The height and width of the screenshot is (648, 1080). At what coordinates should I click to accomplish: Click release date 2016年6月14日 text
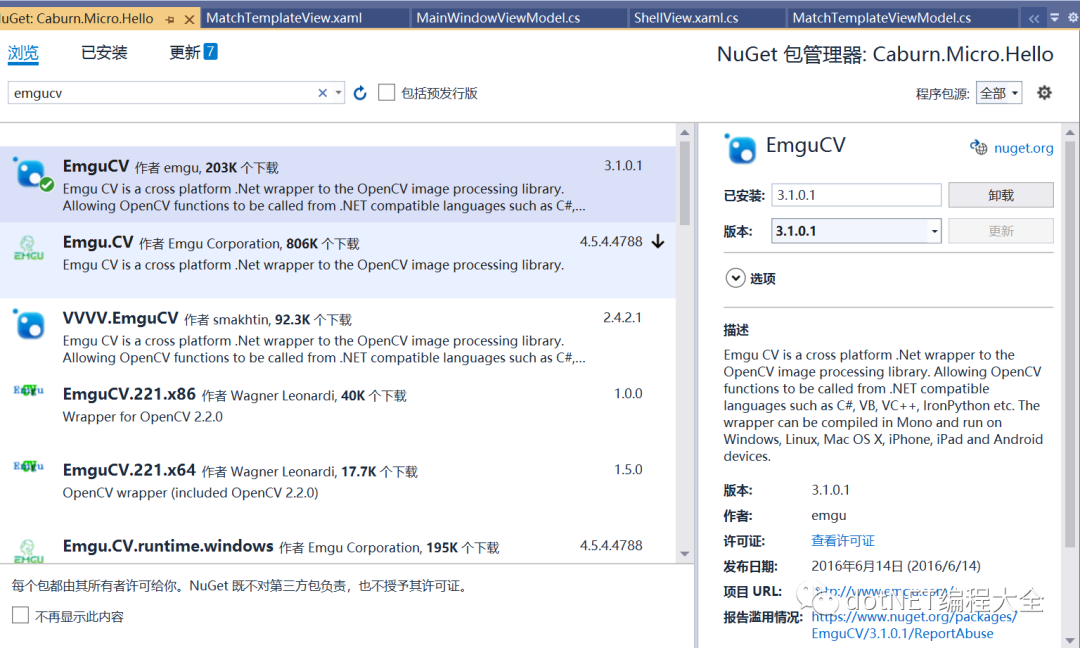tap(896, 566)
